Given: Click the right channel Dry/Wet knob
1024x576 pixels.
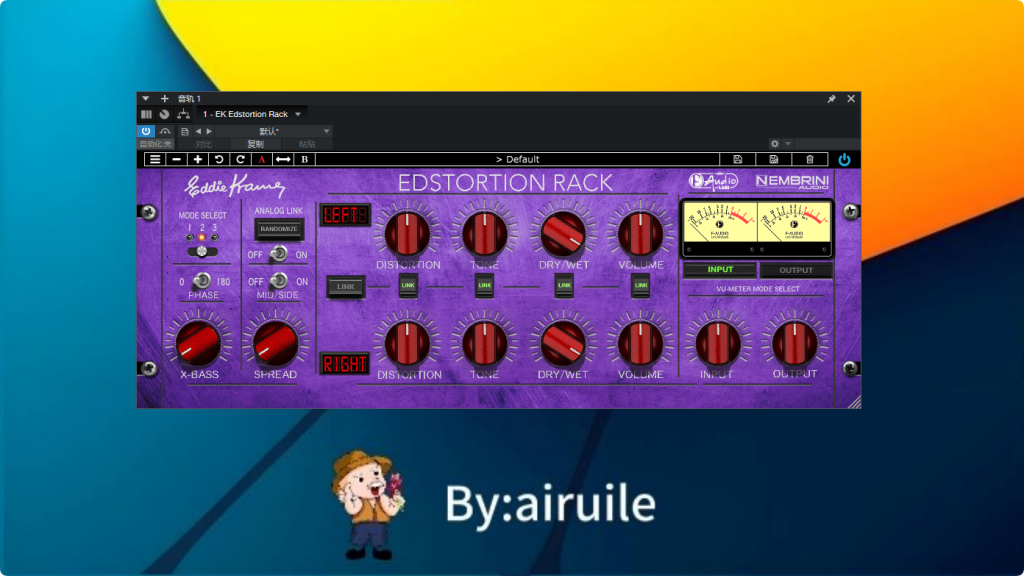Looking at the screenshot, I should 564,343.
